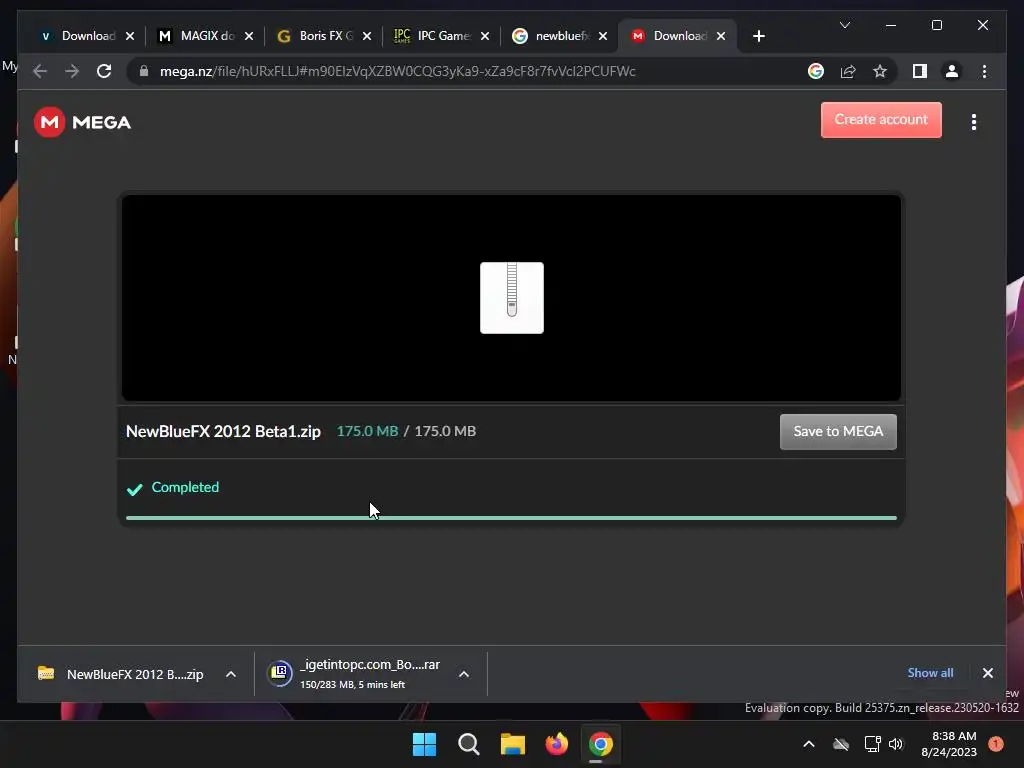This screenshot has width=1024, height=768.
Task: Open the Chrome side panel
Action: [x=920, y=71]
